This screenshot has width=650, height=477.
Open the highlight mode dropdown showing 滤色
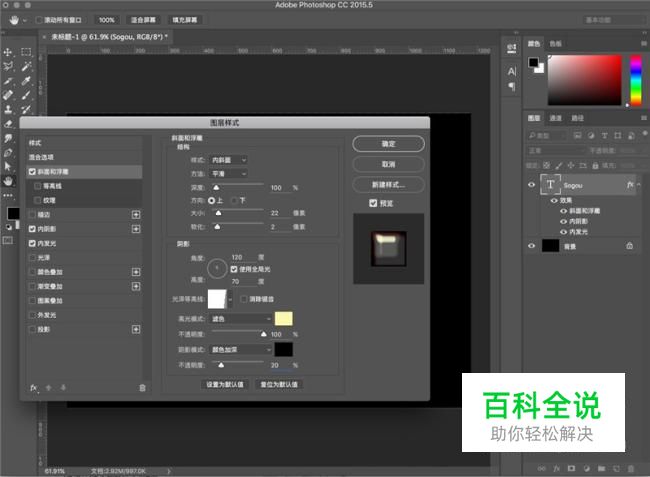(241, 319)
